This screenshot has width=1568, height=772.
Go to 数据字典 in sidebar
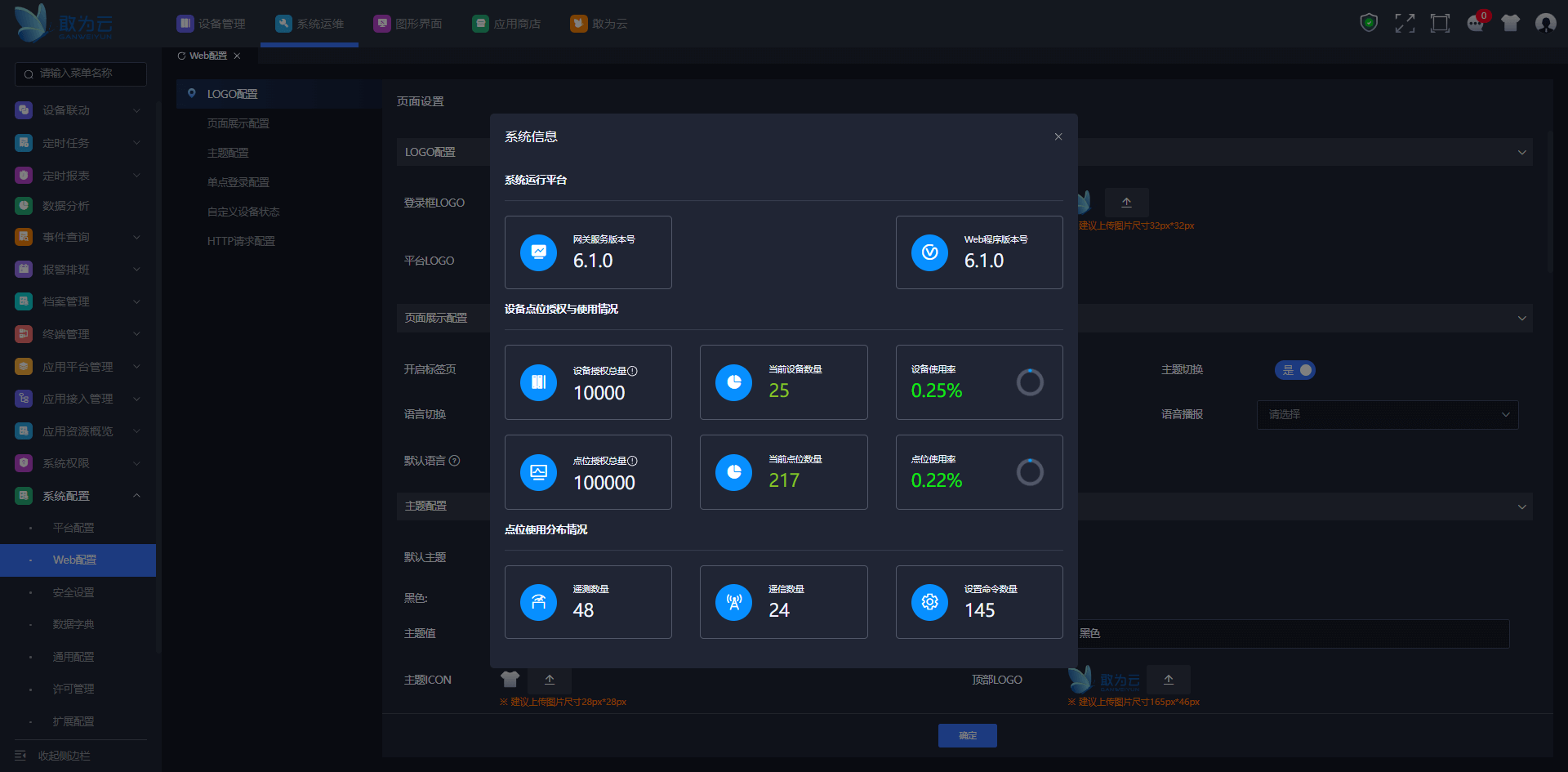[73, 624]
